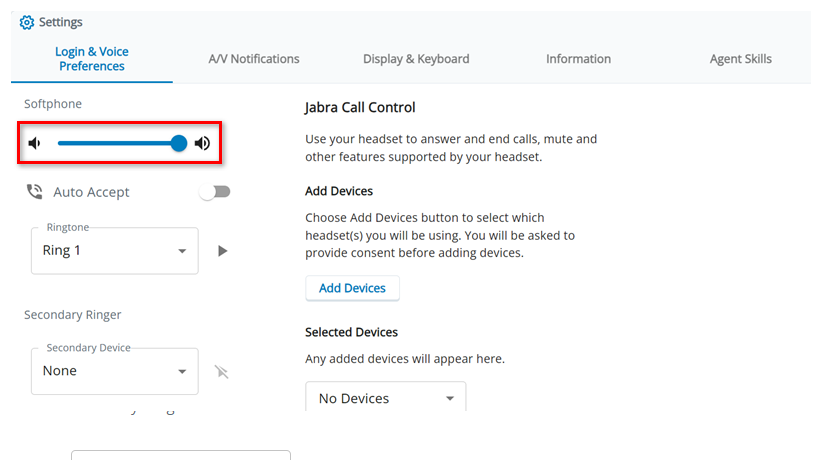Click the Settings title text

click(61, 22)
